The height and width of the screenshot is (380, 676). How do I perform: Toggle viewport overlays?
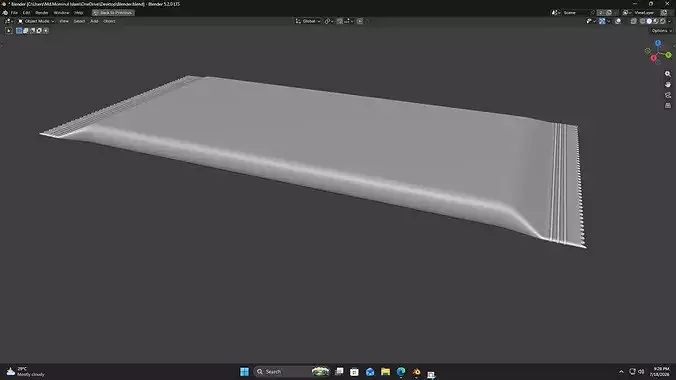[x=618, y=21]
